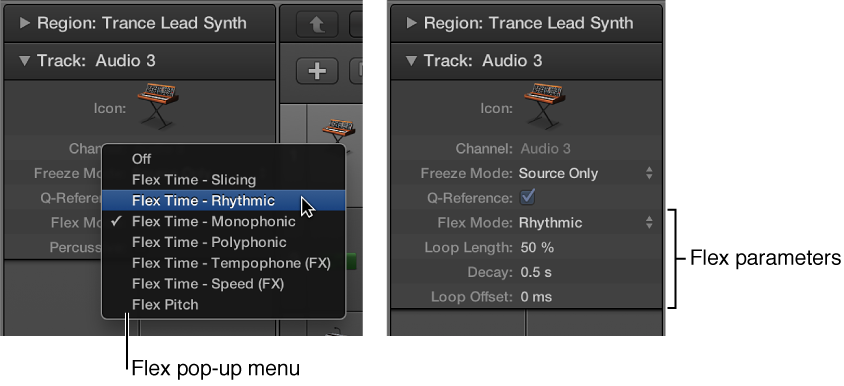Uncheck the Q-Reference checkbox
The height and width of the screenshot is (386, 844).
point(527,198)
